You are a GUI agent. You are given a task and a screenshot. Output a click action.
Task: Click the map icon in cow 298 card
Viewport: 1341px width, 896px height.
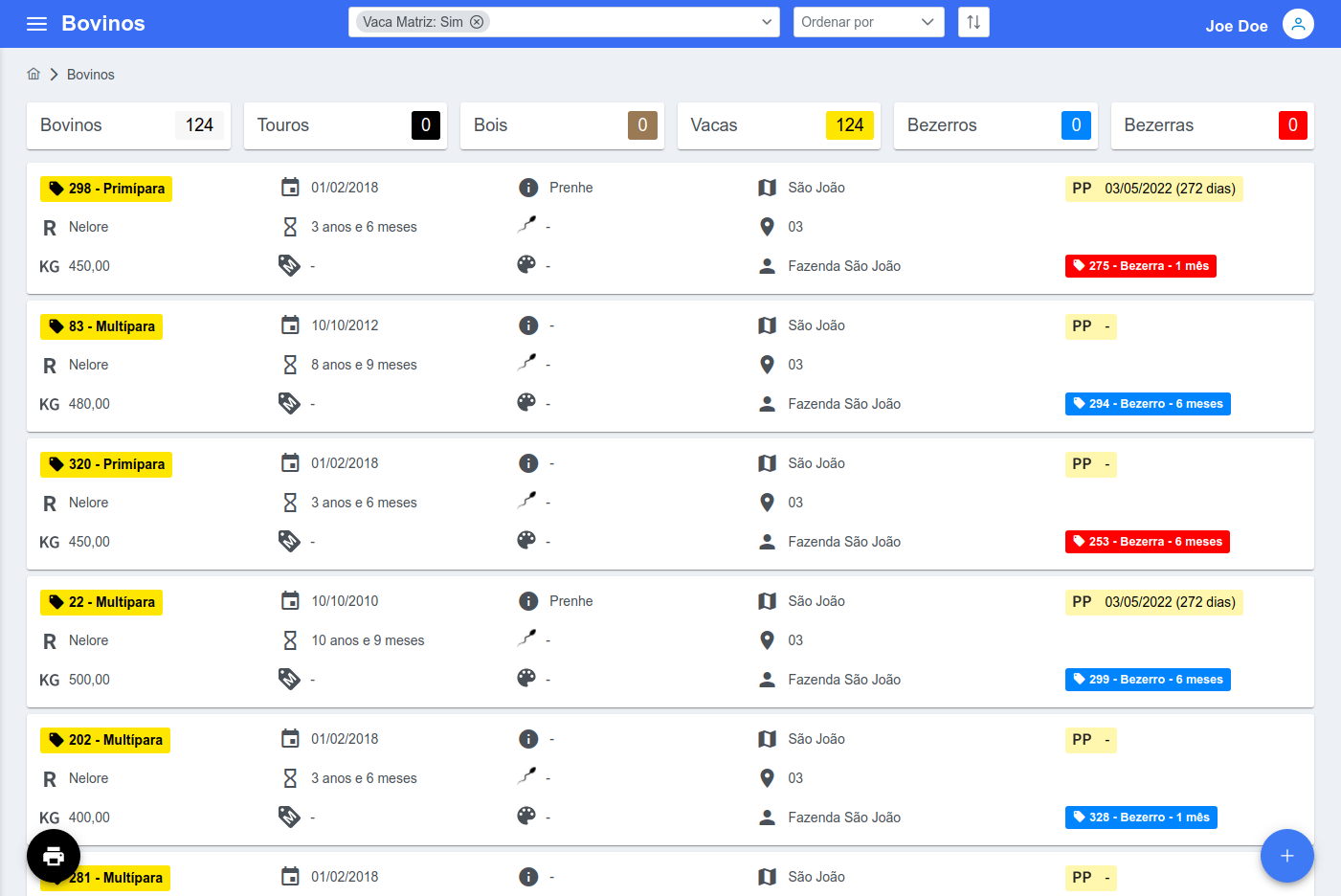pos(767,188)
